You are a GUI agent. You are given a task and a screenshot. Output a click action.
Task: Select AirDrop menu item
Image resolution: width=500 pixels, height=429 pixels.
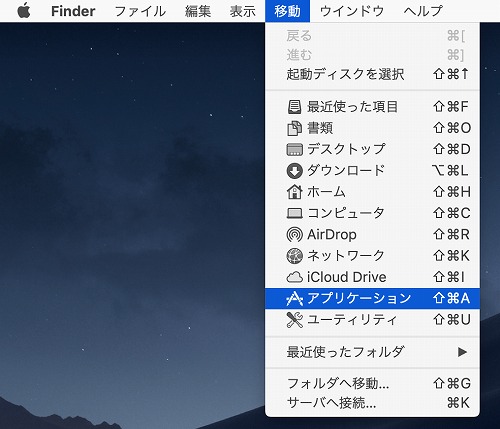point(372,234)
